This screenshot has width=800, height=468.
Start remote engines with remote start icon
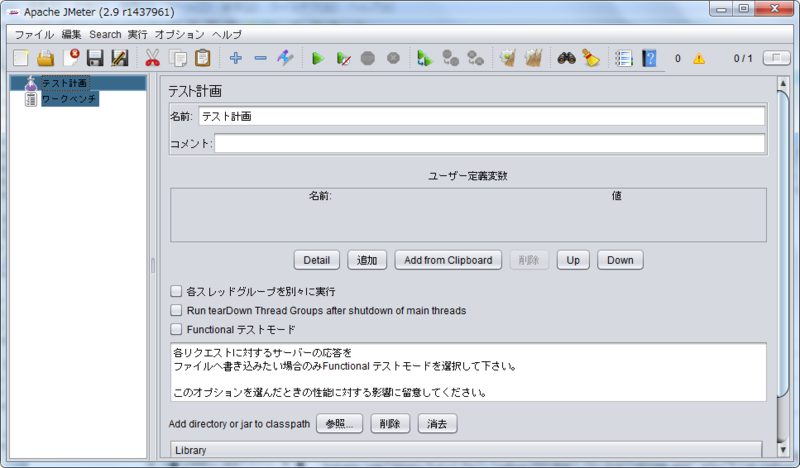click(x=424, y=58)
